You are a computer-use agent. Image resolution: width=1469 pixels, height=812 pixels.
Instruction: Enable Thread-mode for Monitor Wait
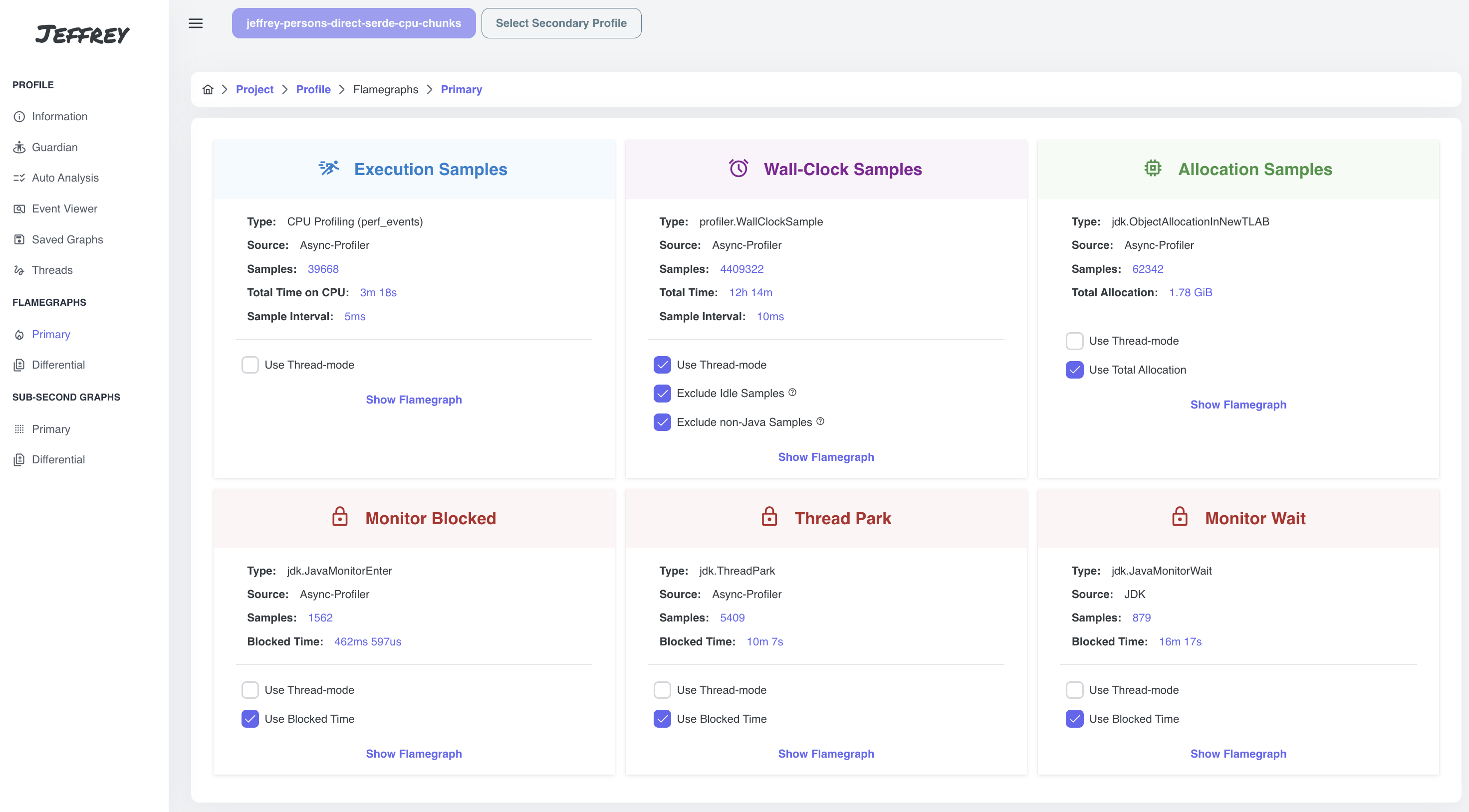coord(1074,690)
